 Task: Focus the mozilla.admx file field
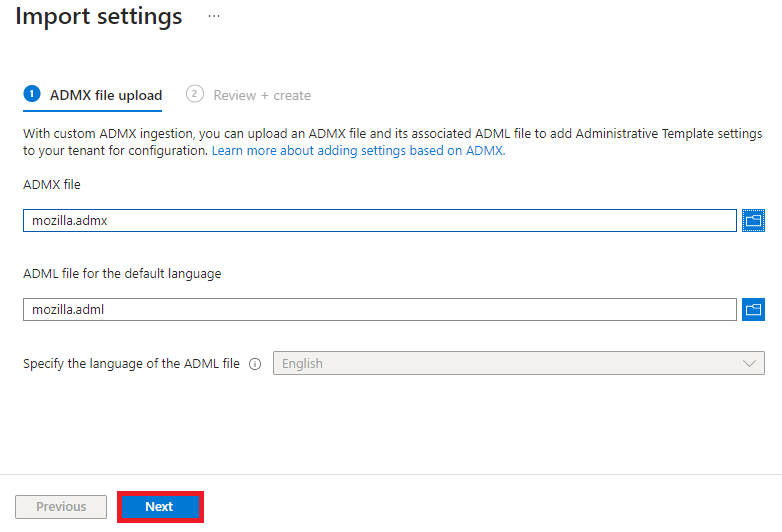(380, 220)
